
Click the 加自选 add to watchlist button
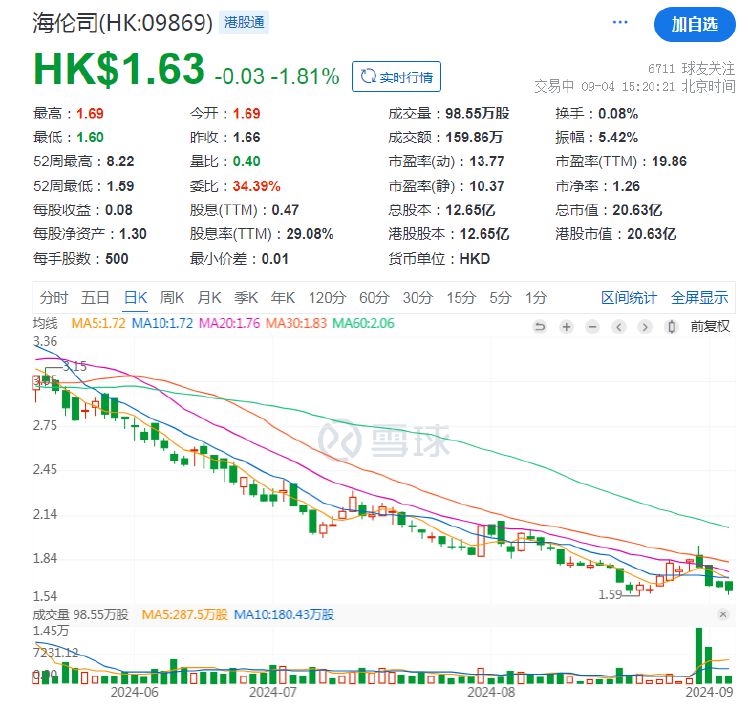tap(695, 24)
